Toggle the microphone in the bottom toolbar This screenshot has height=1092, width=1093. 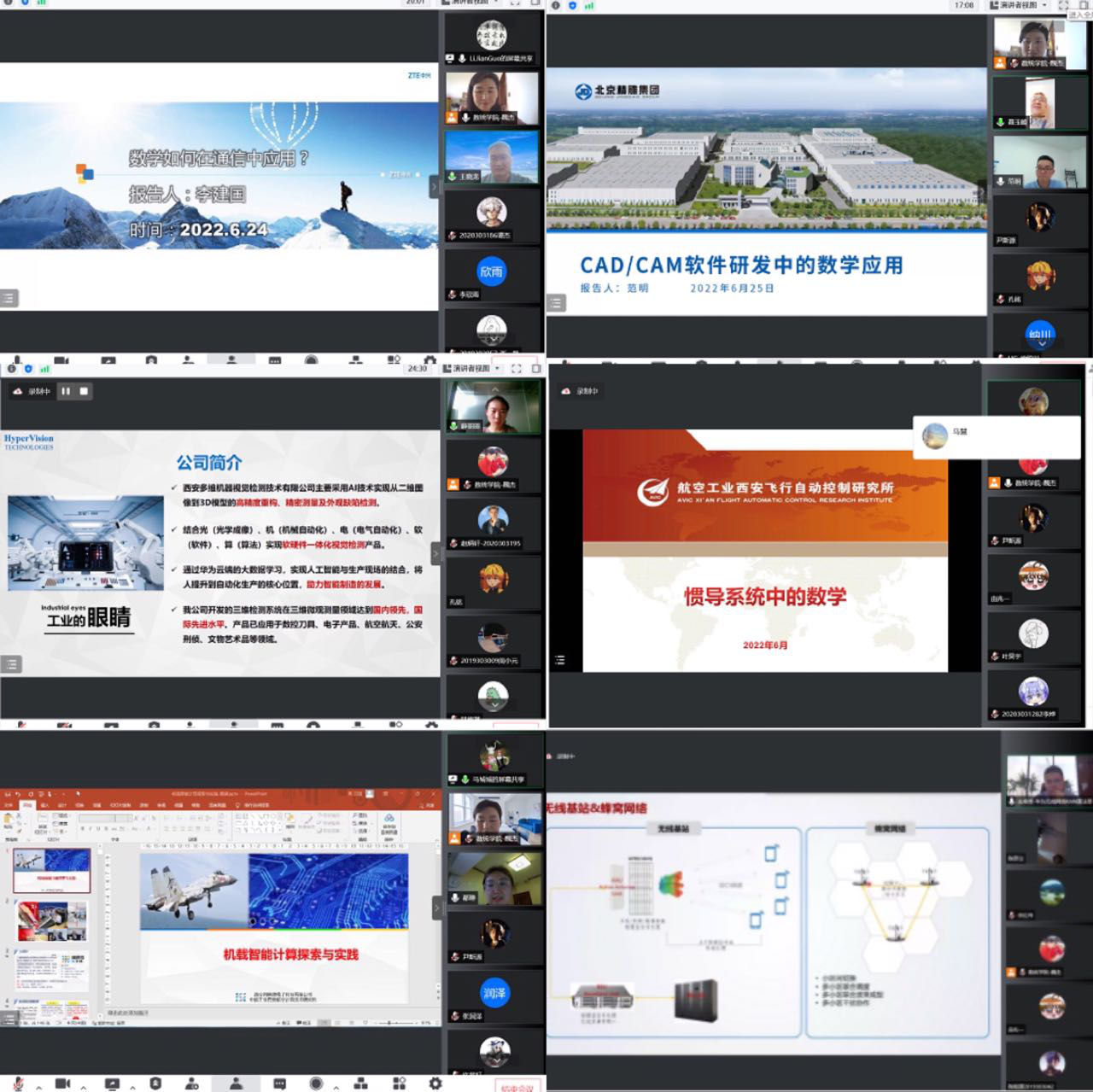coord(19,1083)
